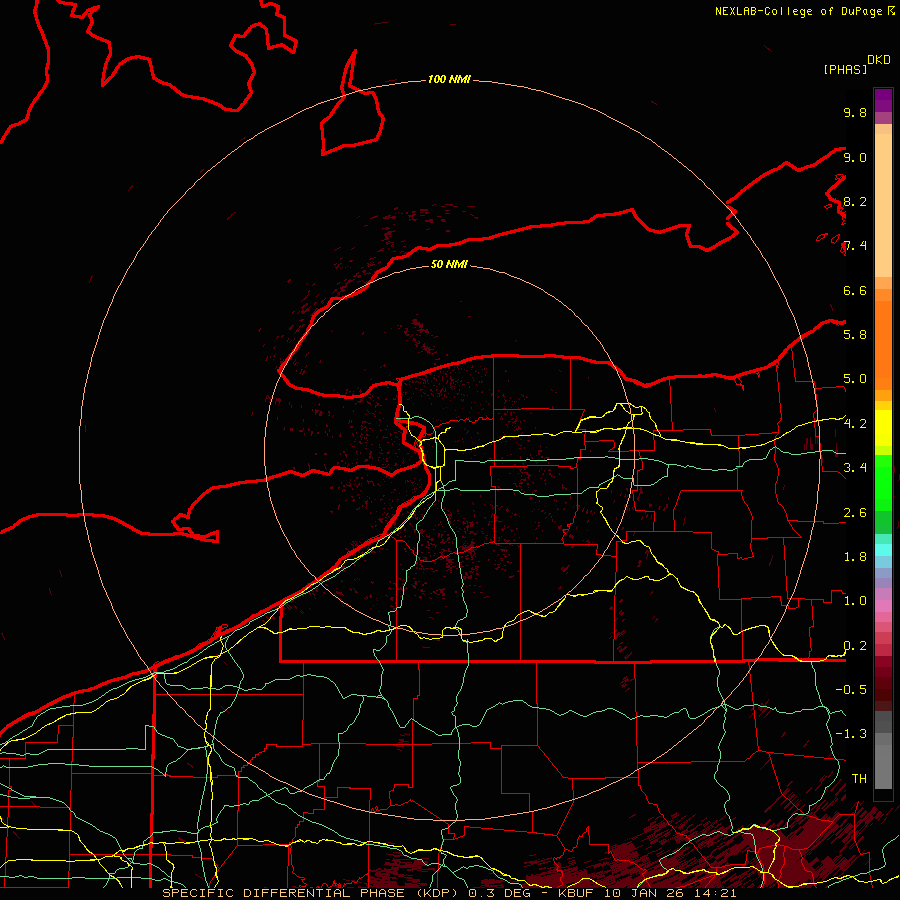The width and height of the screenshot is (900, 900).
Task: Select the KBUF station identifier in the caption
Action: coord(575,892)
